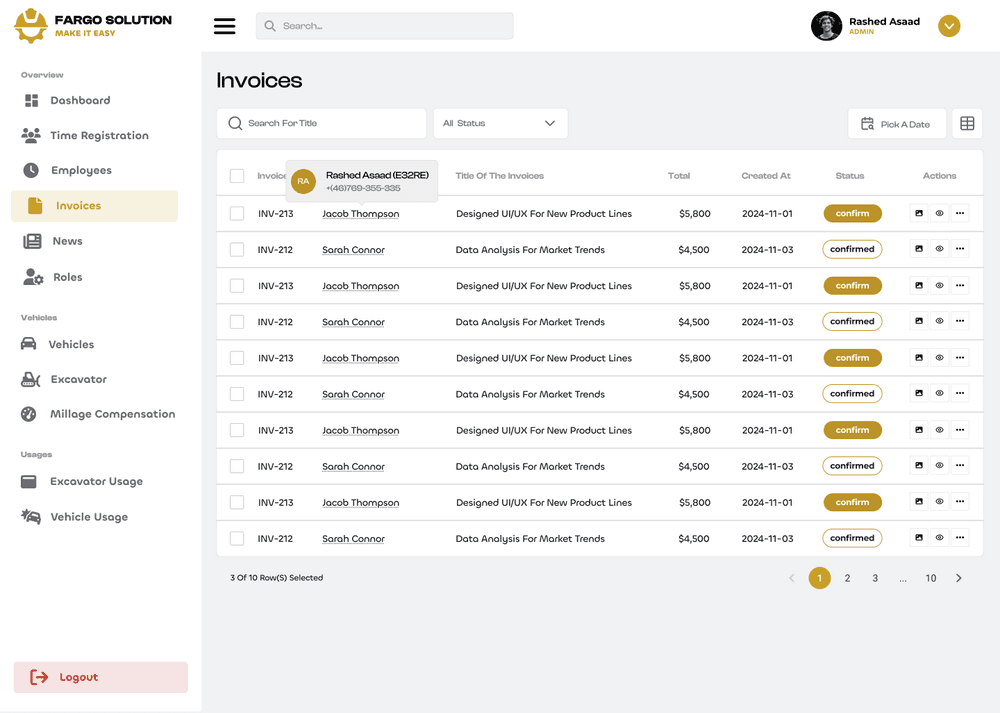Expand the All Status dropdown
This screenshot has height=713, width=1000.
tap(500, 124)
